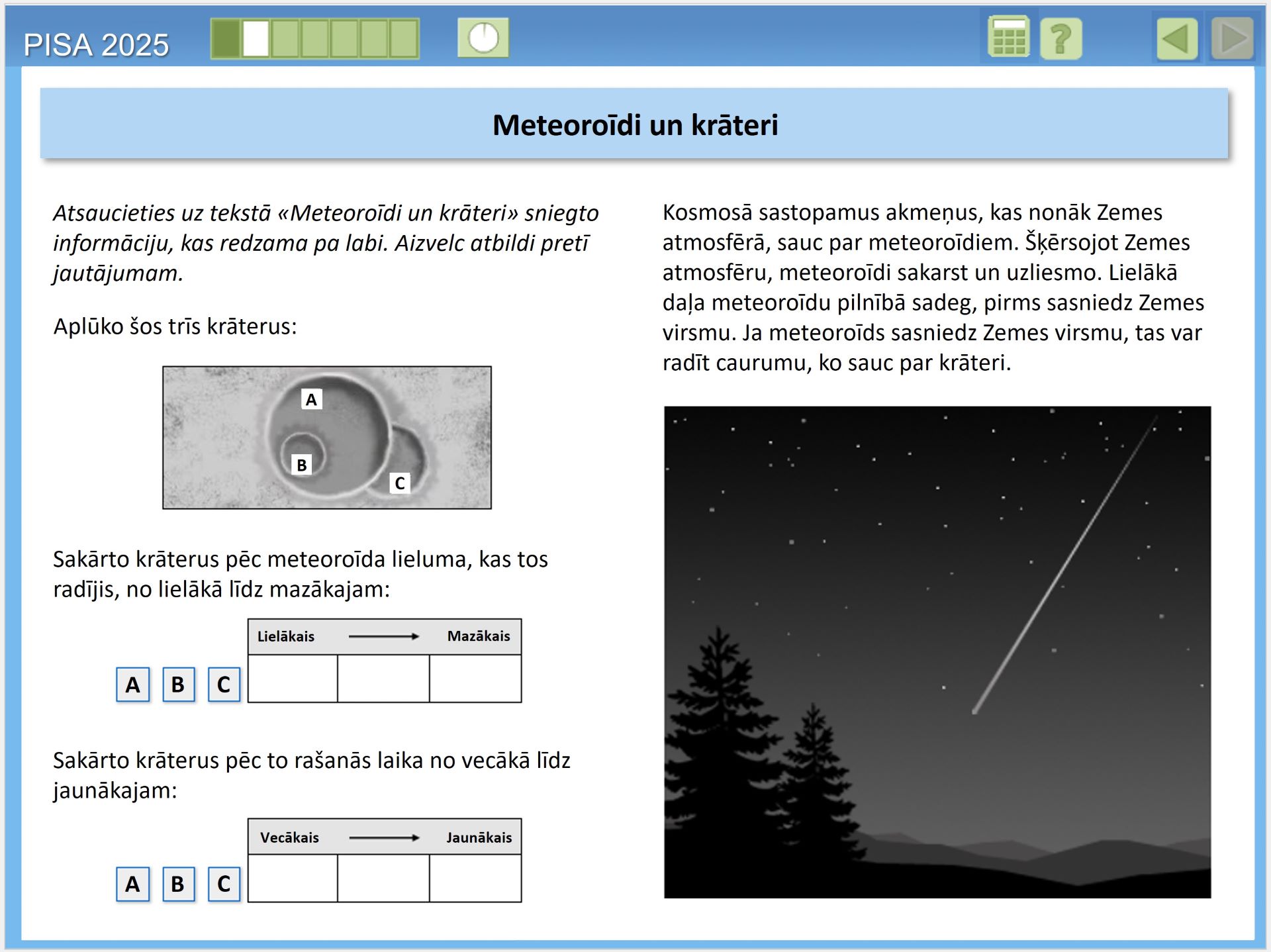The height and width of the screenshot is (952, 1271).
Task: Pick tile B in size ranking row
Action: tap(178, 684)
